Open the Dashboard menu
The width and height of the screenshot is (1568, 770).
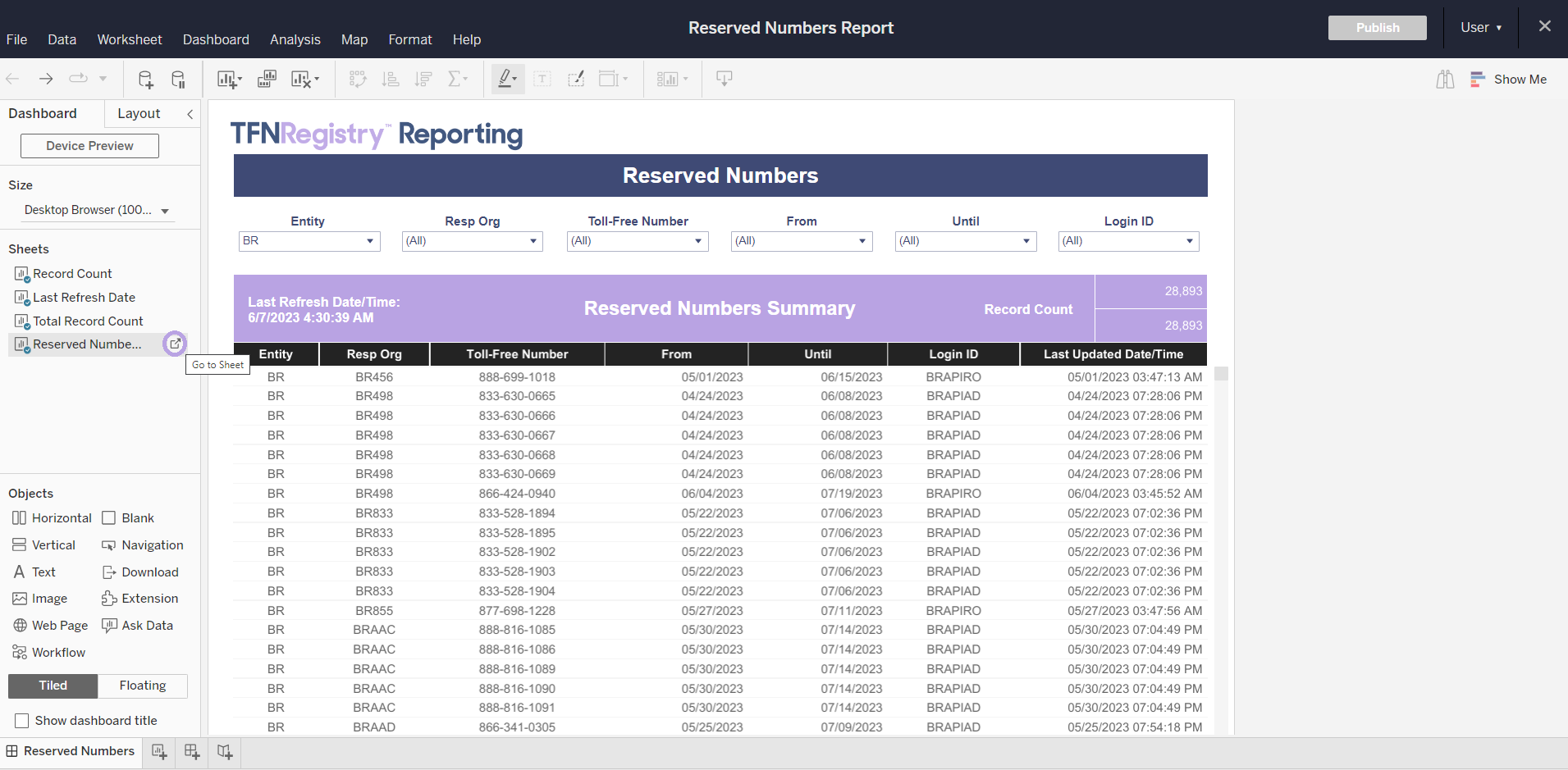(x=216, y=39)
